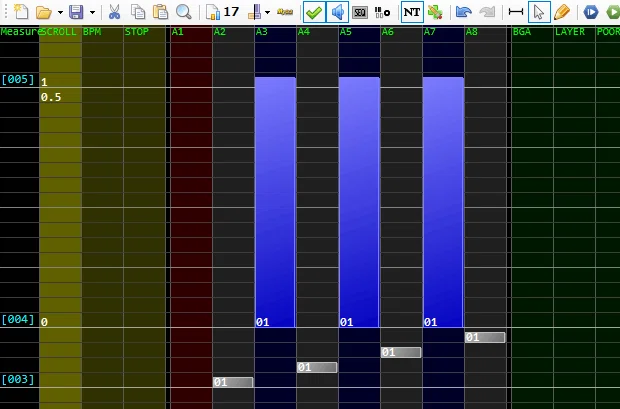Redo the last undone edit
The width and height of the screenshot is (620, 409).
487,12
